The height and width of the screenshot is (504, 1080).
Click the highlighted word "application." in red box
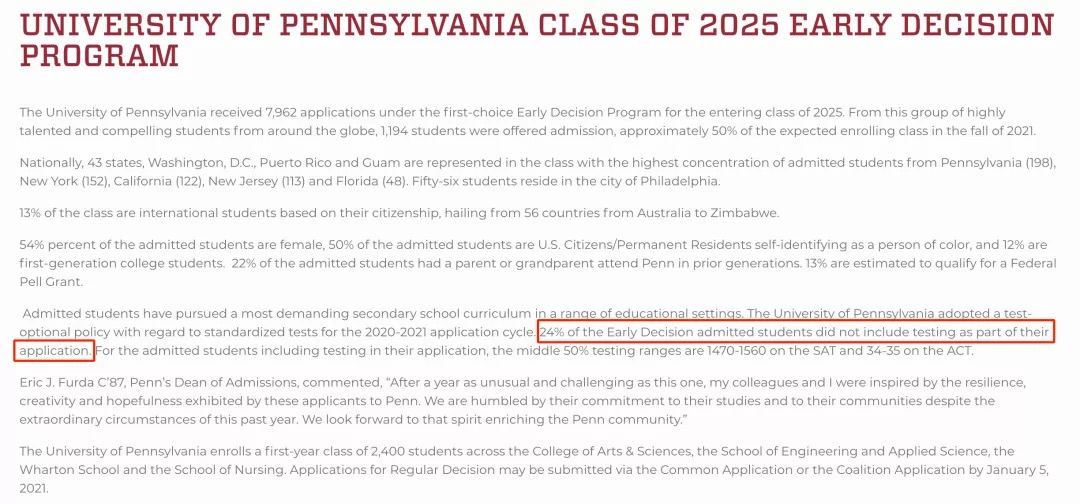[54, 350]
